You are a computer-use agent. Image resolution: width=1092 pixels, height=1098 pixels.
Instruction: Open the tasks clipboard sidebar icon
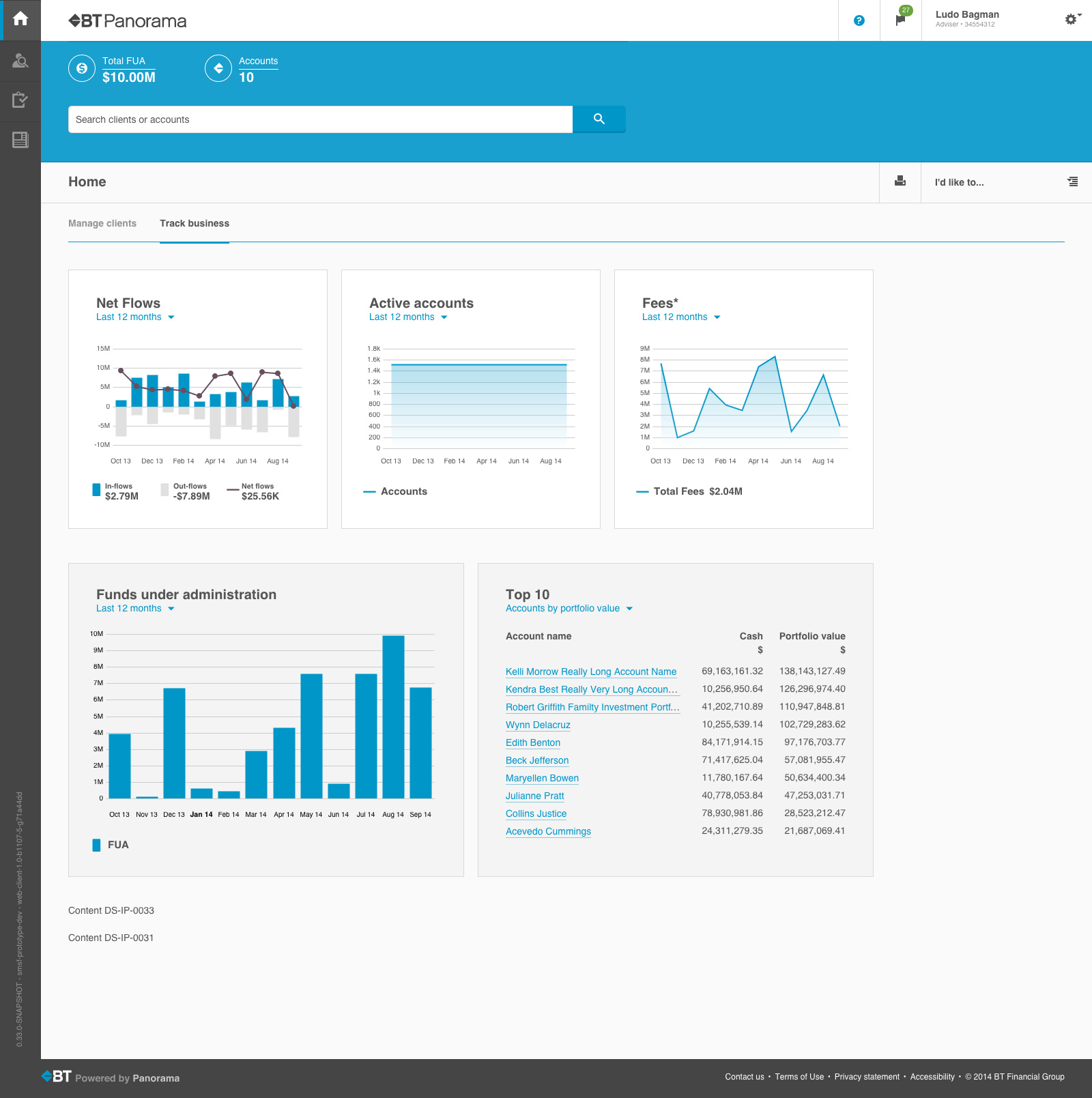(x=20, y=100)
